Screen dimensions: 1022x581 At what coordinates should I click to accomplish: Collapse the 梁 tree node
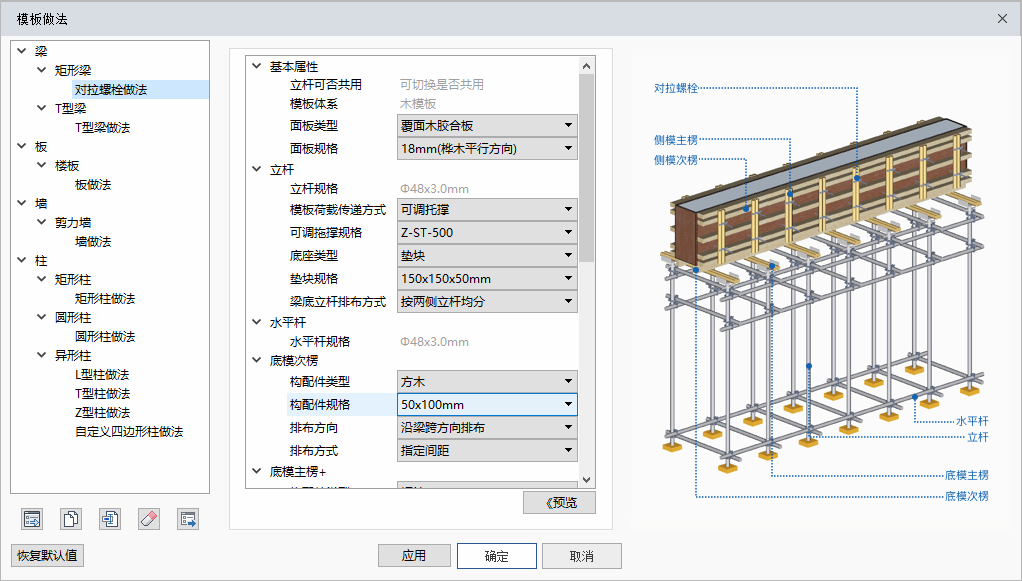pyautogui.click(x=22, y=51)
